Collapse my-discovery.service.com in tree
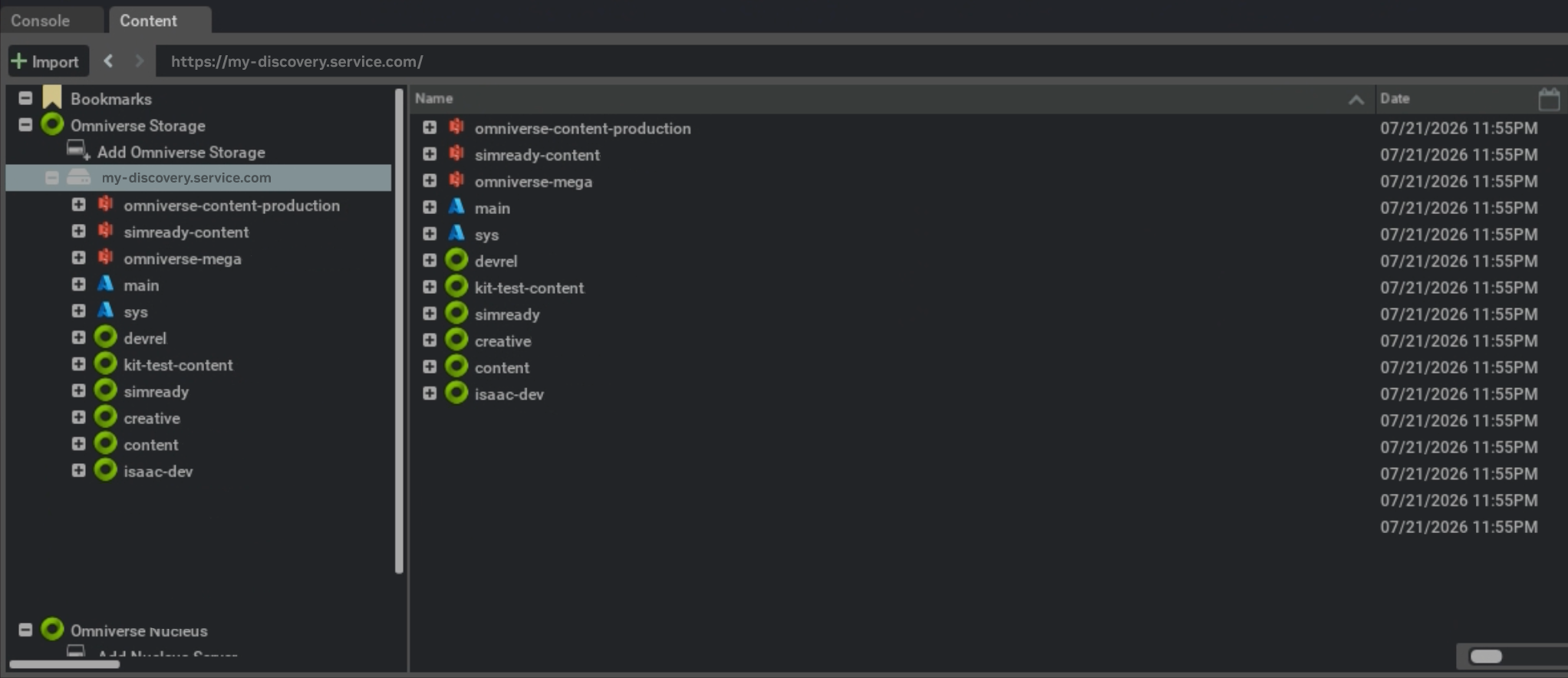This screenshot has width=1568, height=678. 51,178
